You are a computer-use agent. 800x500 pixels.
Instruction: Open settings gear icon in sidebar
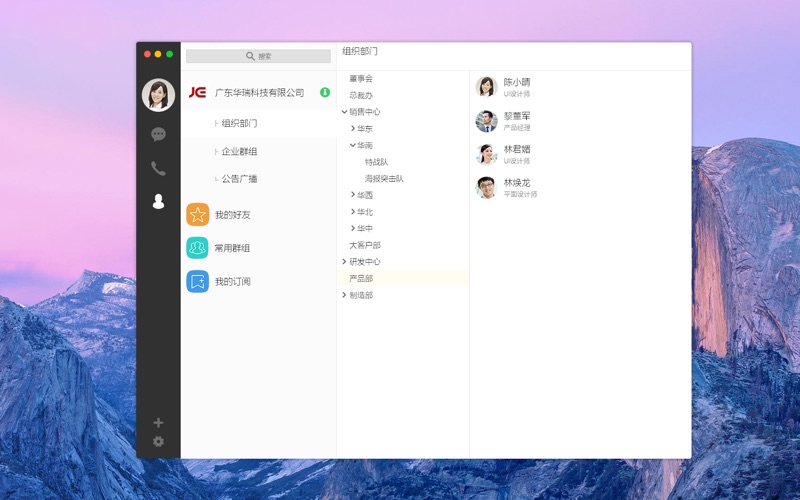point(158,441)
